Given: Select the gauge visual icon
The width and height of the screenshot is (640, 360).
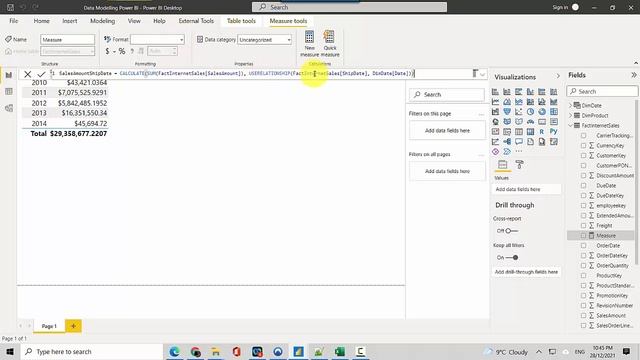Looking at the screenshot, I should coord(530,122).
